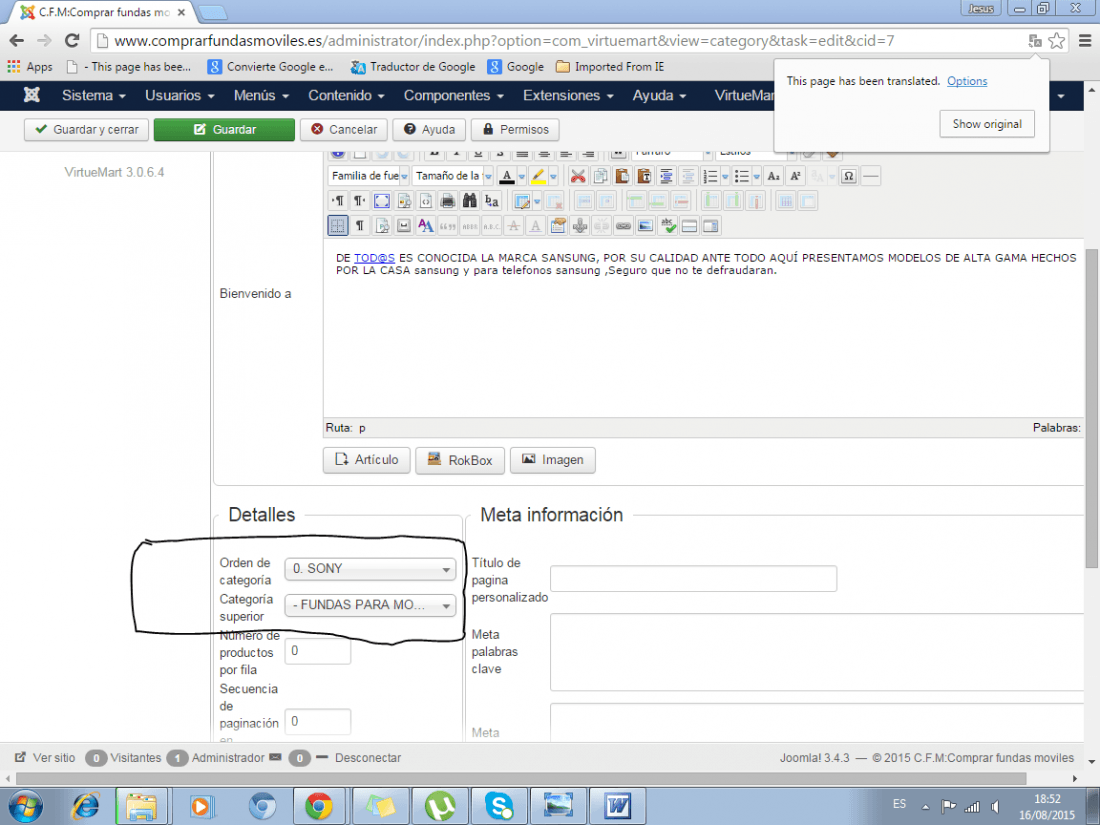Insert a numbered list
This screenshot has width=1100, height=825.
711,176
